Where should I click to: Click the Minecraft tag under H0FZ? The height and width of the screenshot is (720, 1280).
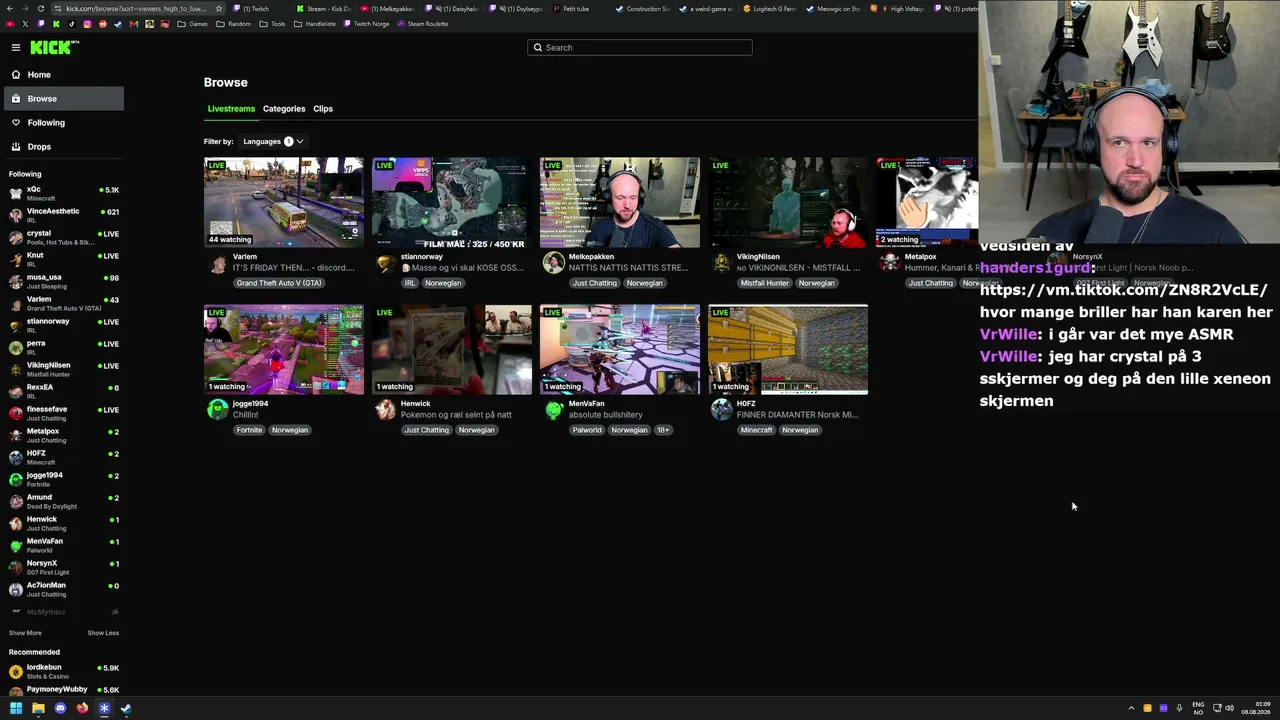point(756,430)
